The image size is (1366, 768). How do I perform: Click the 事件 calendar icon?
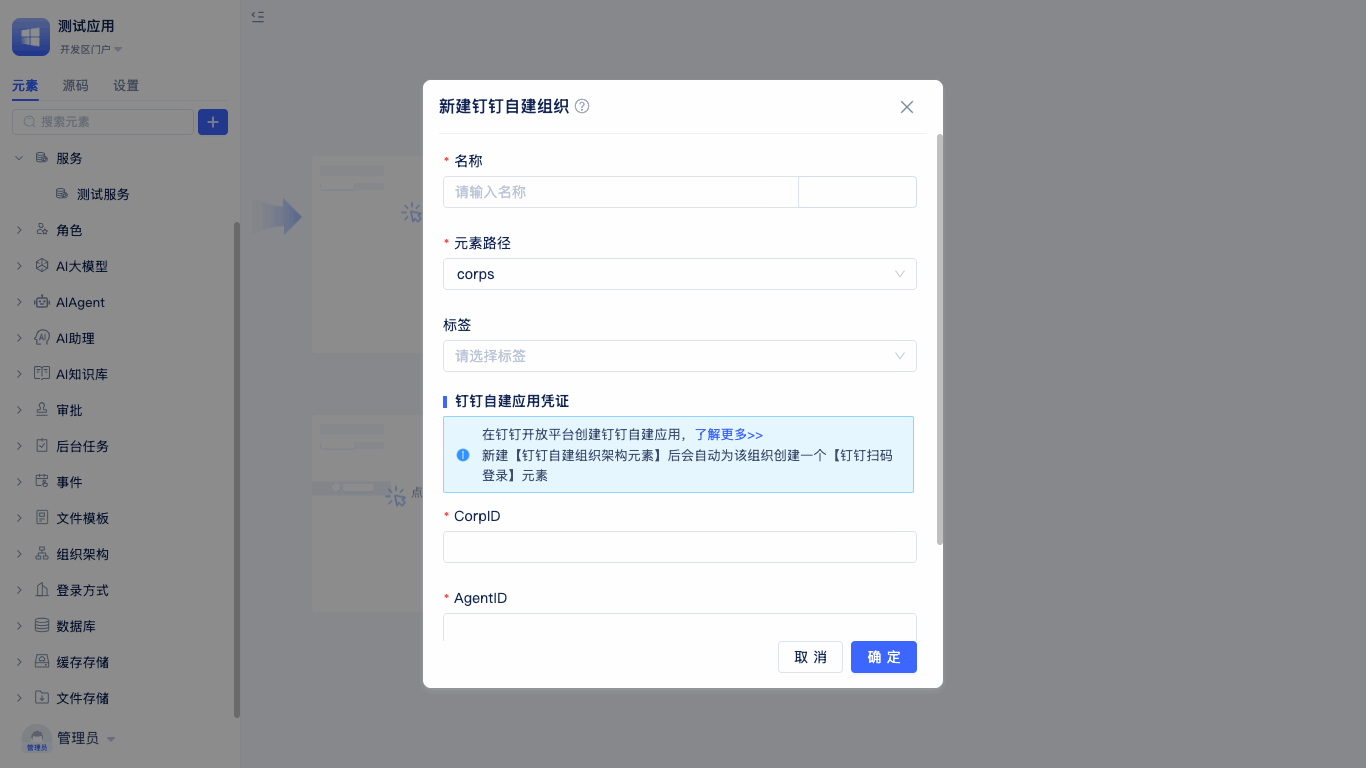pyautogui.click(x=42, y=482)
